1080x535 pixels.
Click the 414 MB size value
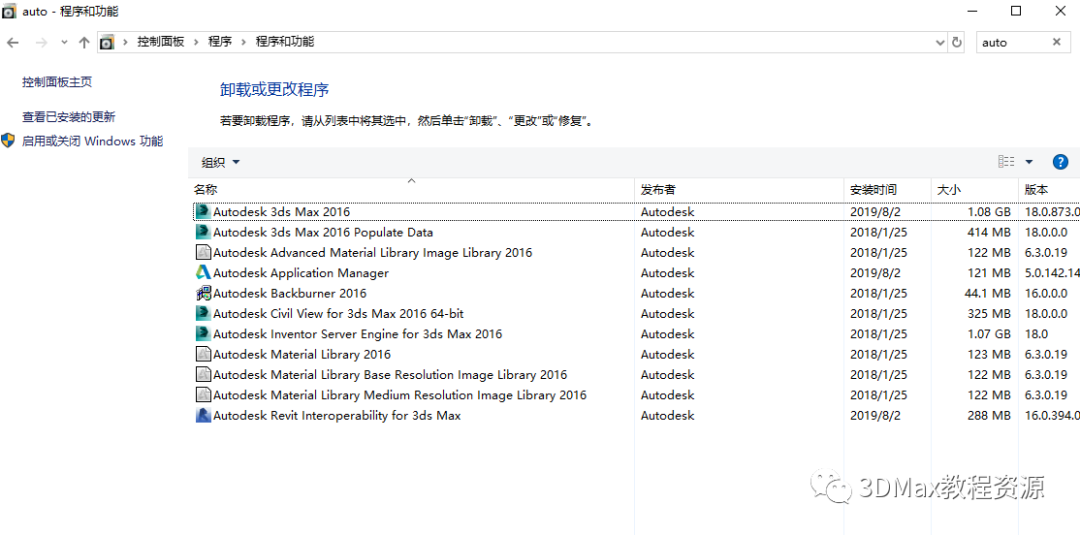tap(991, 232)
